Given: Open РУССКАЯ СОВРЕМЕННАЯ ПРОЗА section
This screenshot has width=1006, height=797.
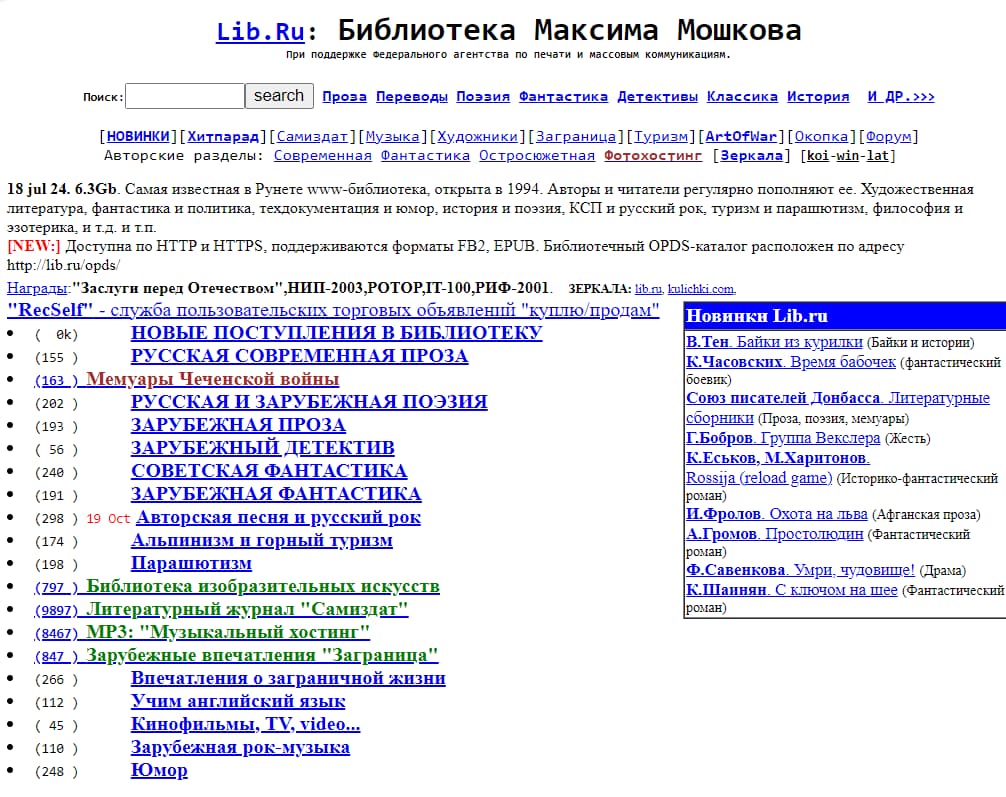Looking at the screenshot, I should pos(300,356).
